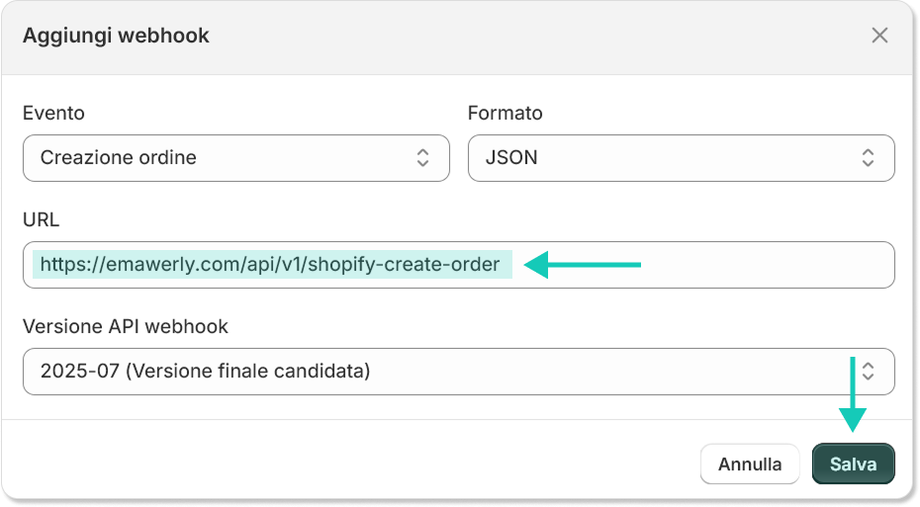This screenshot has height=507, width=920.
Task: Click the chevron icon in API version selector
Action: (x=868, y=372)
